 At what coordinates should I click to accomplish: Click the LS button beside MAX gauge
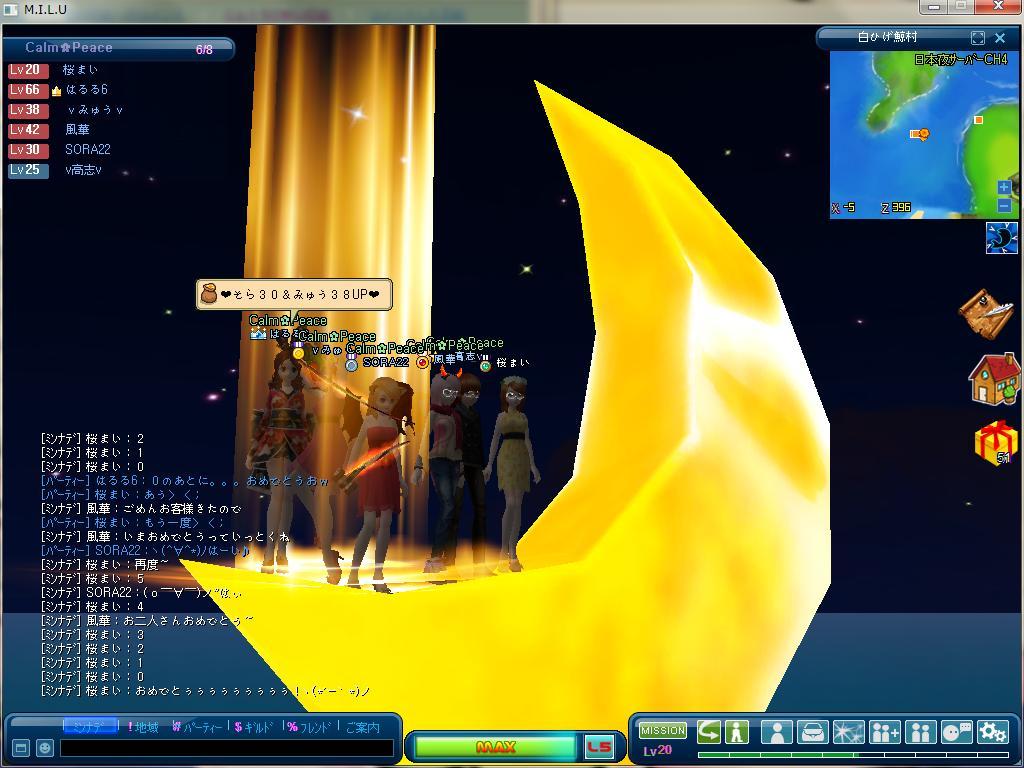(599, 747)
